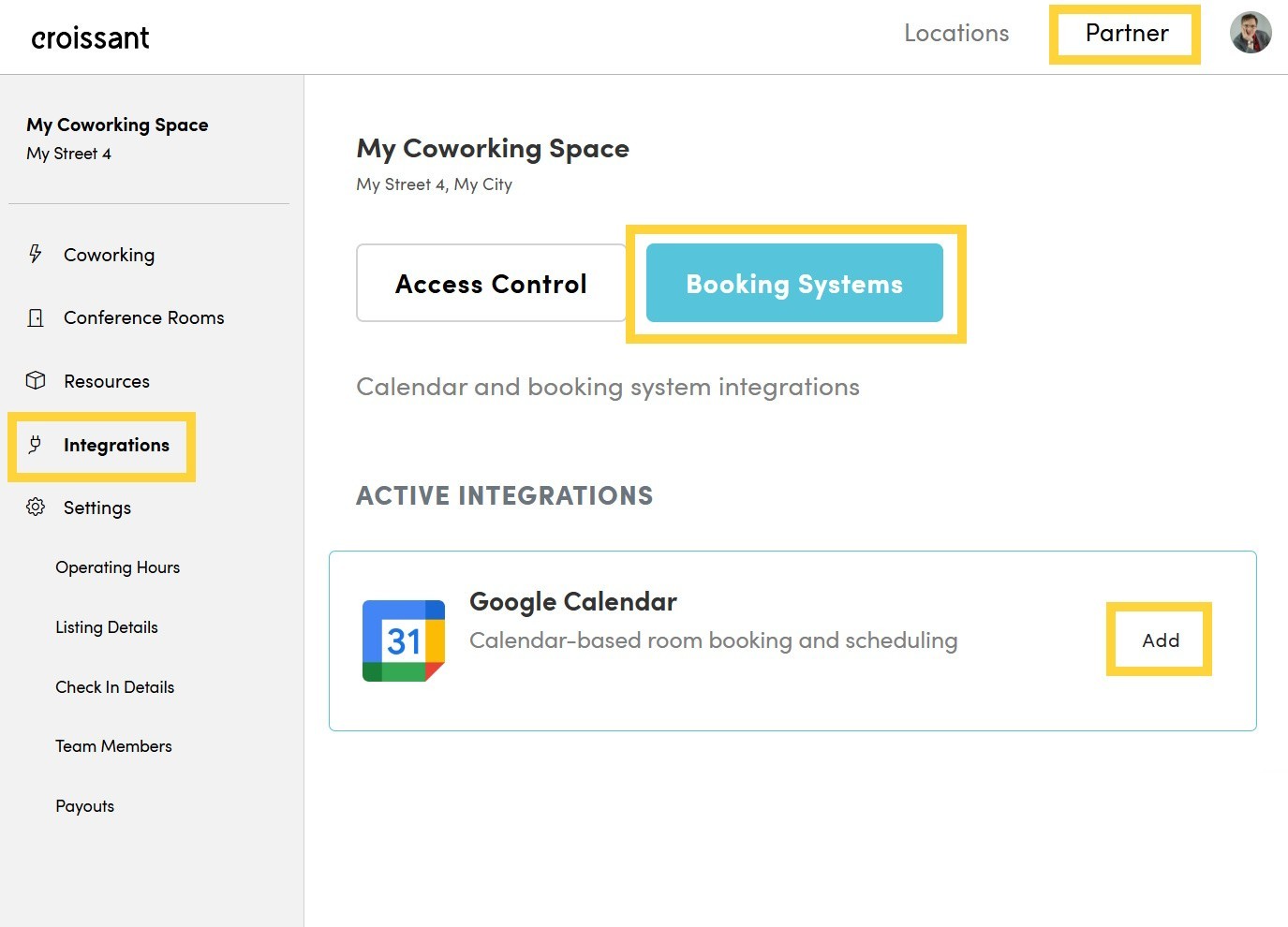Click the Google Calendar integration card
The width and height of the screenshot is (1288, 927).
pos(792,640)
